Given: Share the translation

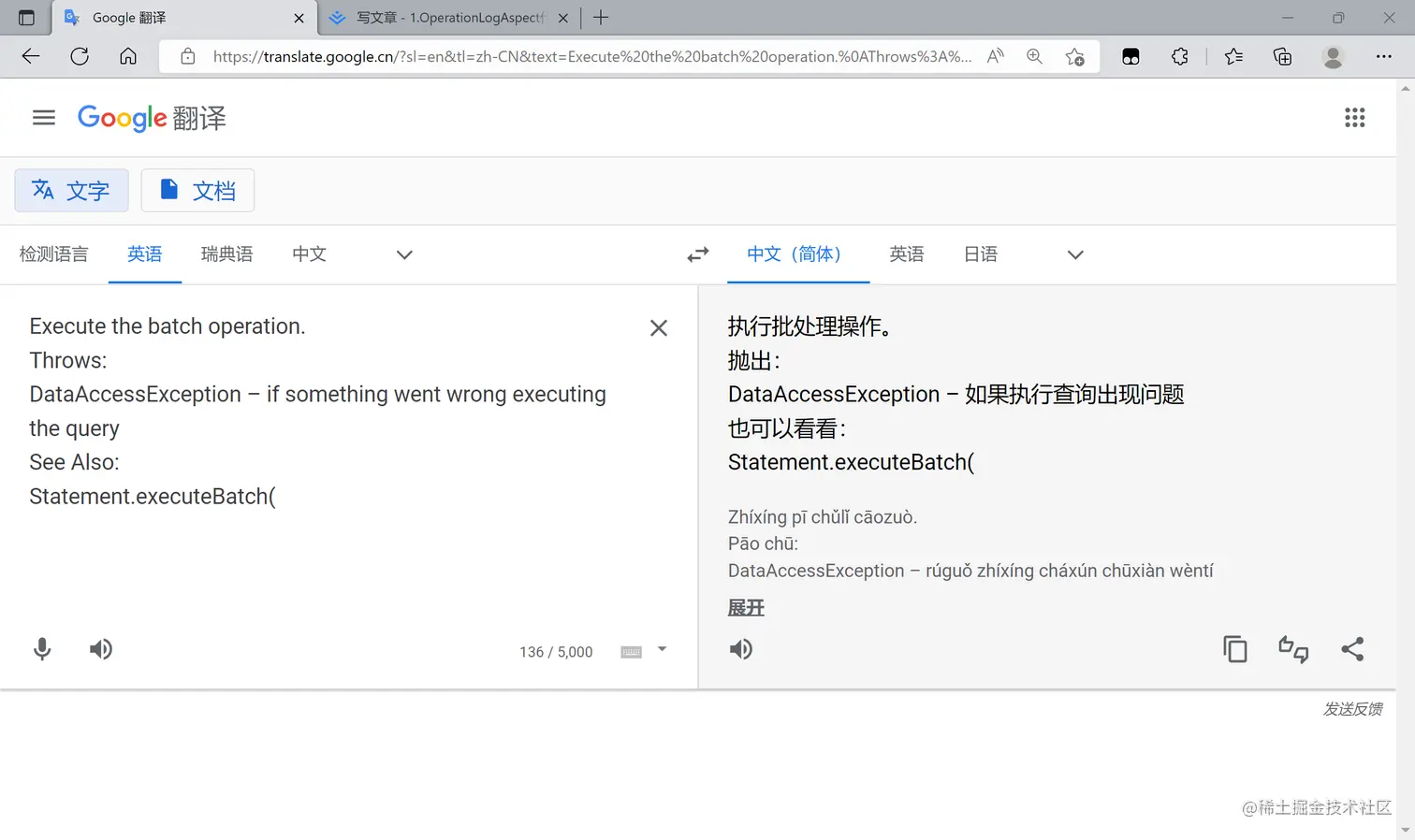Looking at the screenshot, I should pos(1352,649).
